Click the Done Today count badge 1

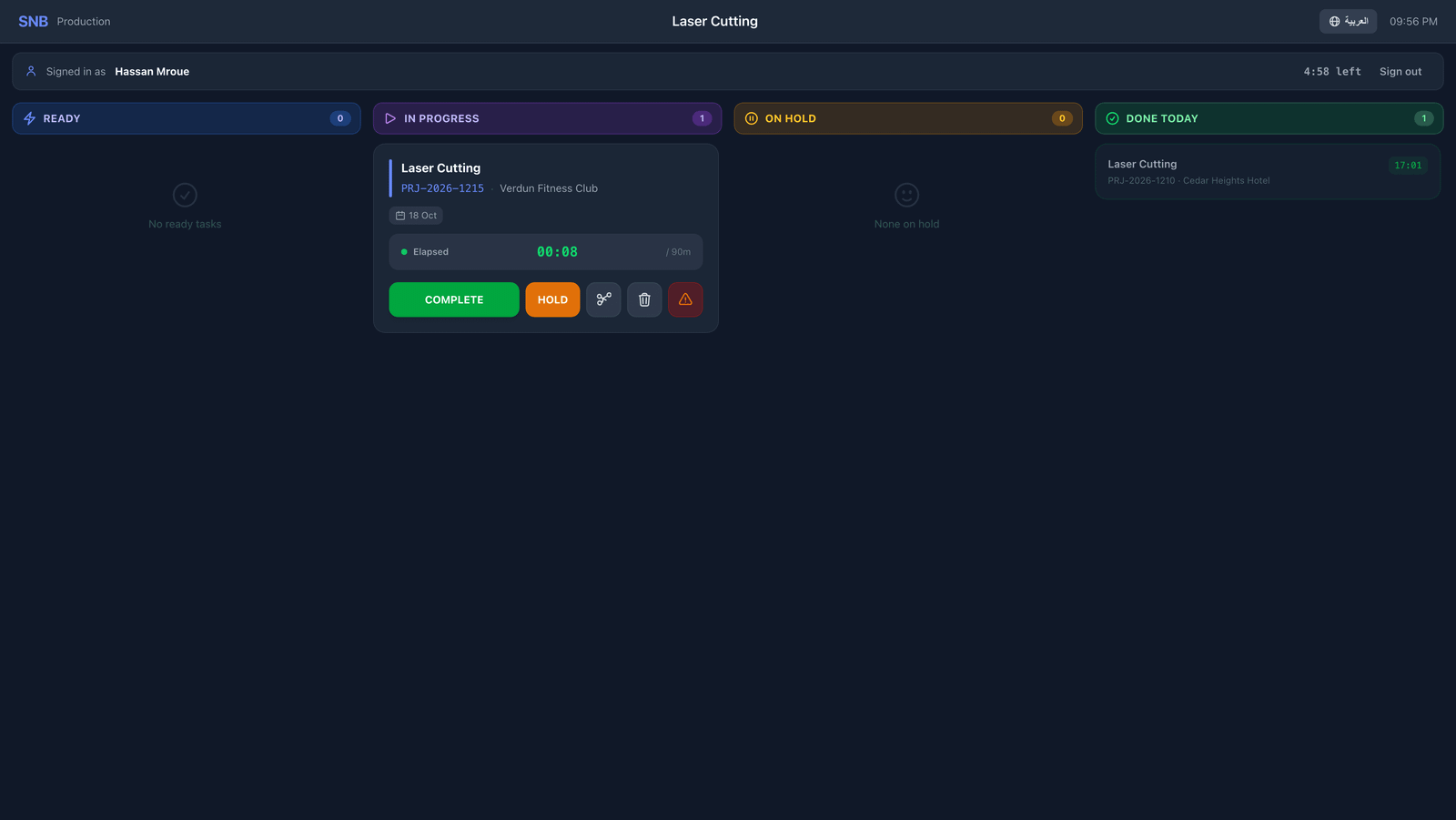[1424, 118]
